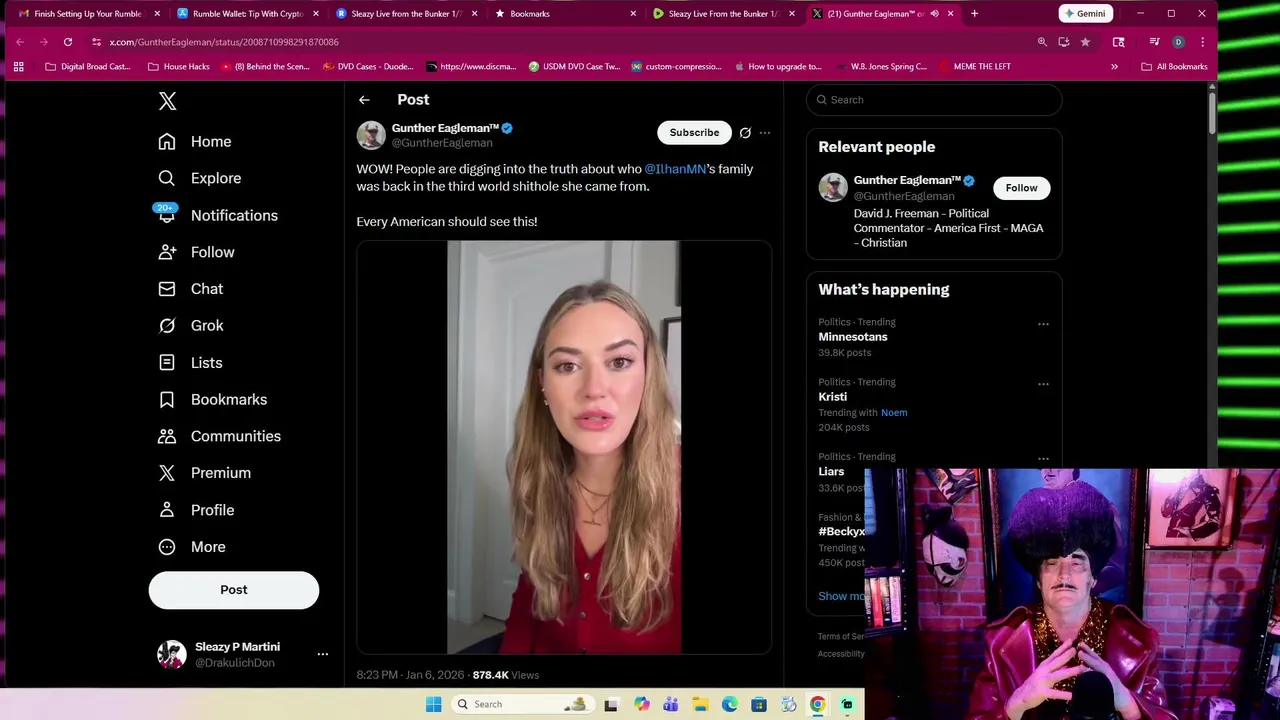Open Lists in sidebar
The height and width of the screenshot is (720, 1280).
pyautogui.click(x=191, y=362)
